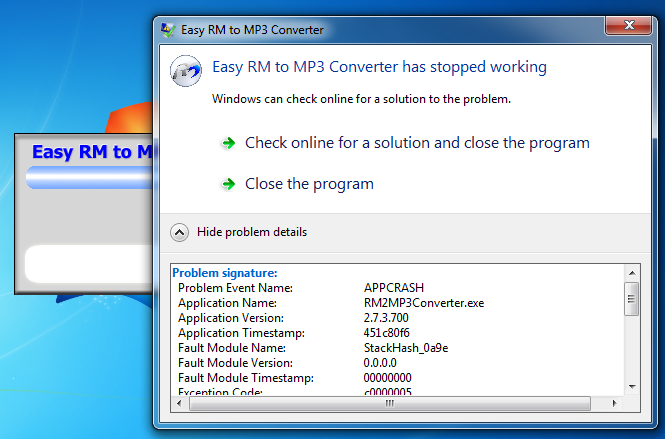Click Easy RM to MP3 Converter title bar icon

click(168, 30)
